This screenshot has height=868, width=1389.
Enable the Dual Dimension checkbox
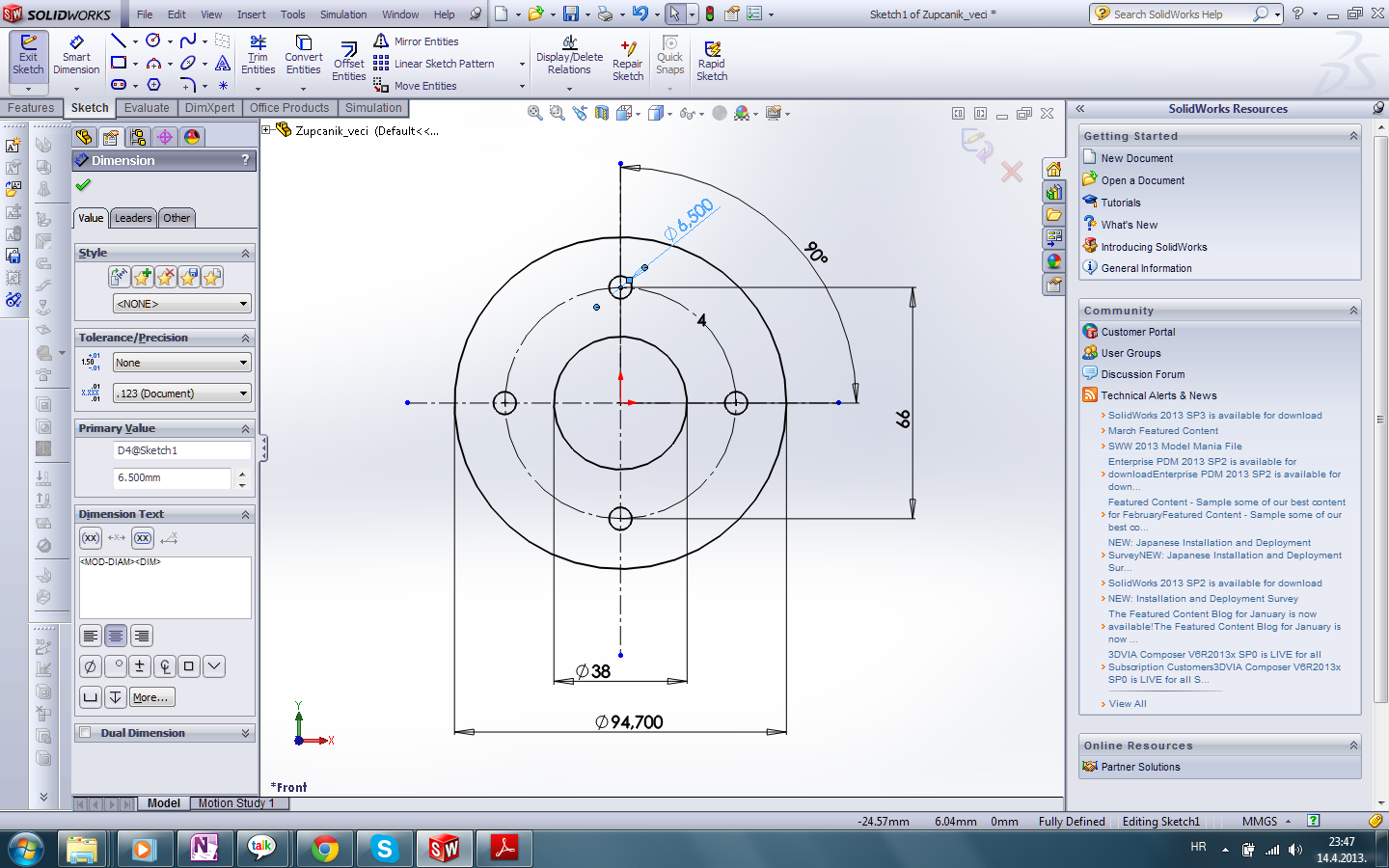(x=86, y=733)
